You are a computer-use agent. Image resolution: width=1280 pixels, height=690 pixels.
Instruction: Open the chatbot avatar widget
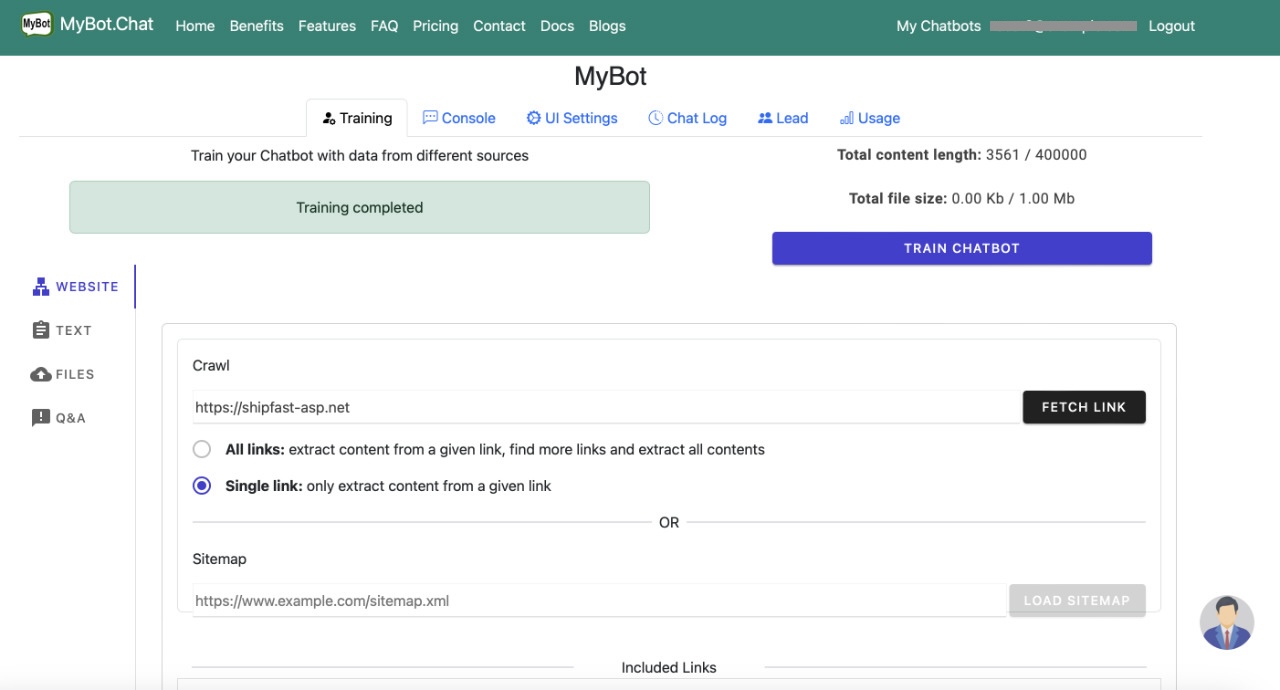click(x=1227, y=622)
